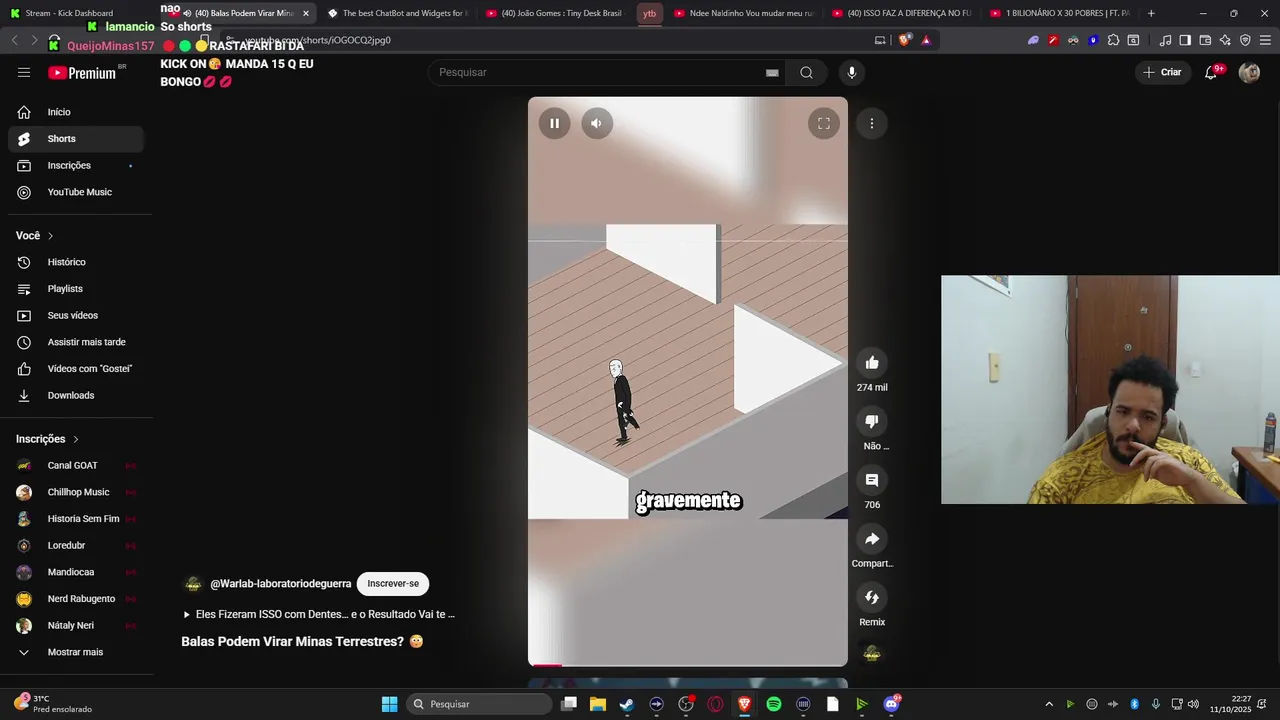Open Nerd Rabugento subscription

coord(76,599)
